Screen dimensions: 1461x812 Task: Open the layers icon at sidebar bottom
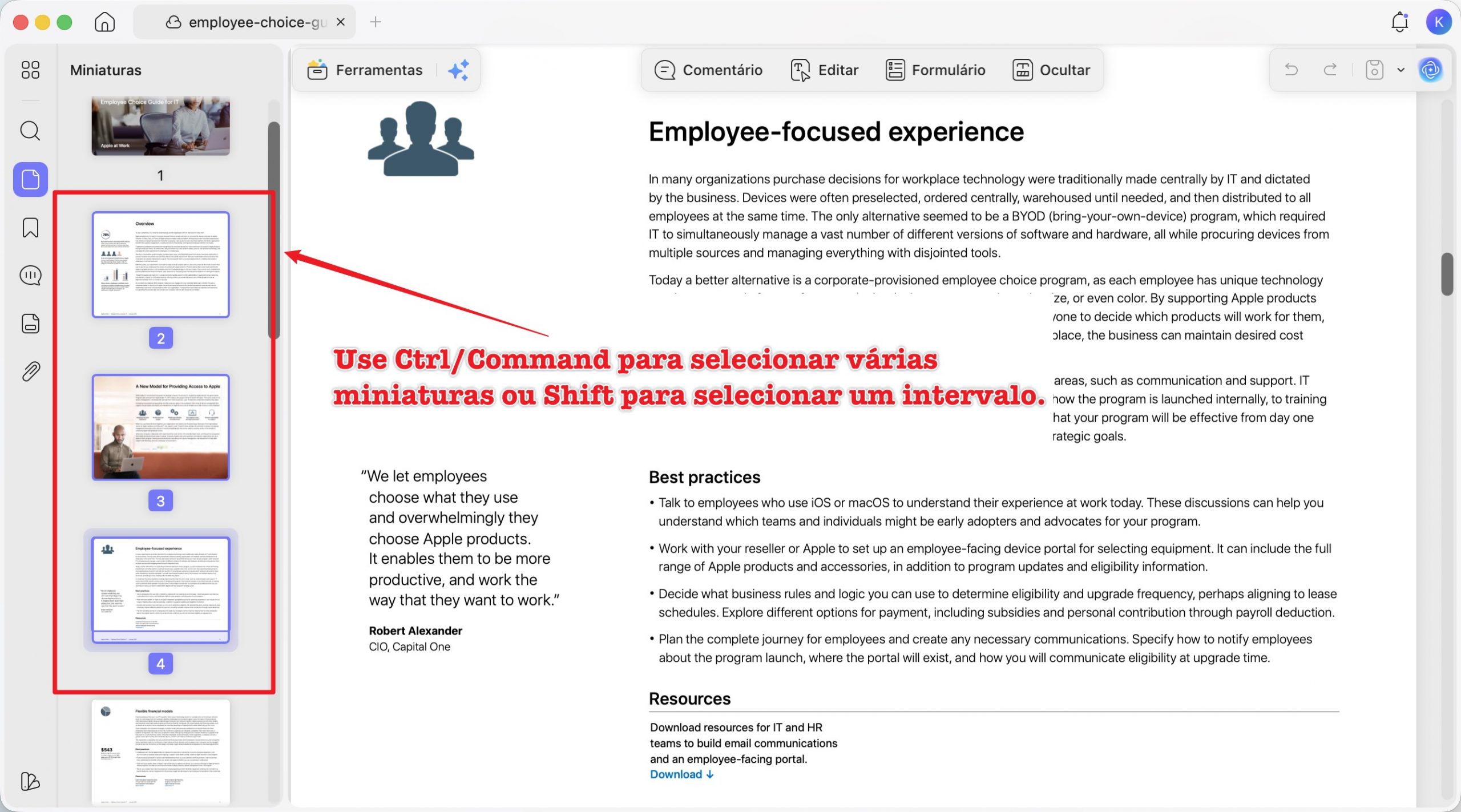pos(30,781)
